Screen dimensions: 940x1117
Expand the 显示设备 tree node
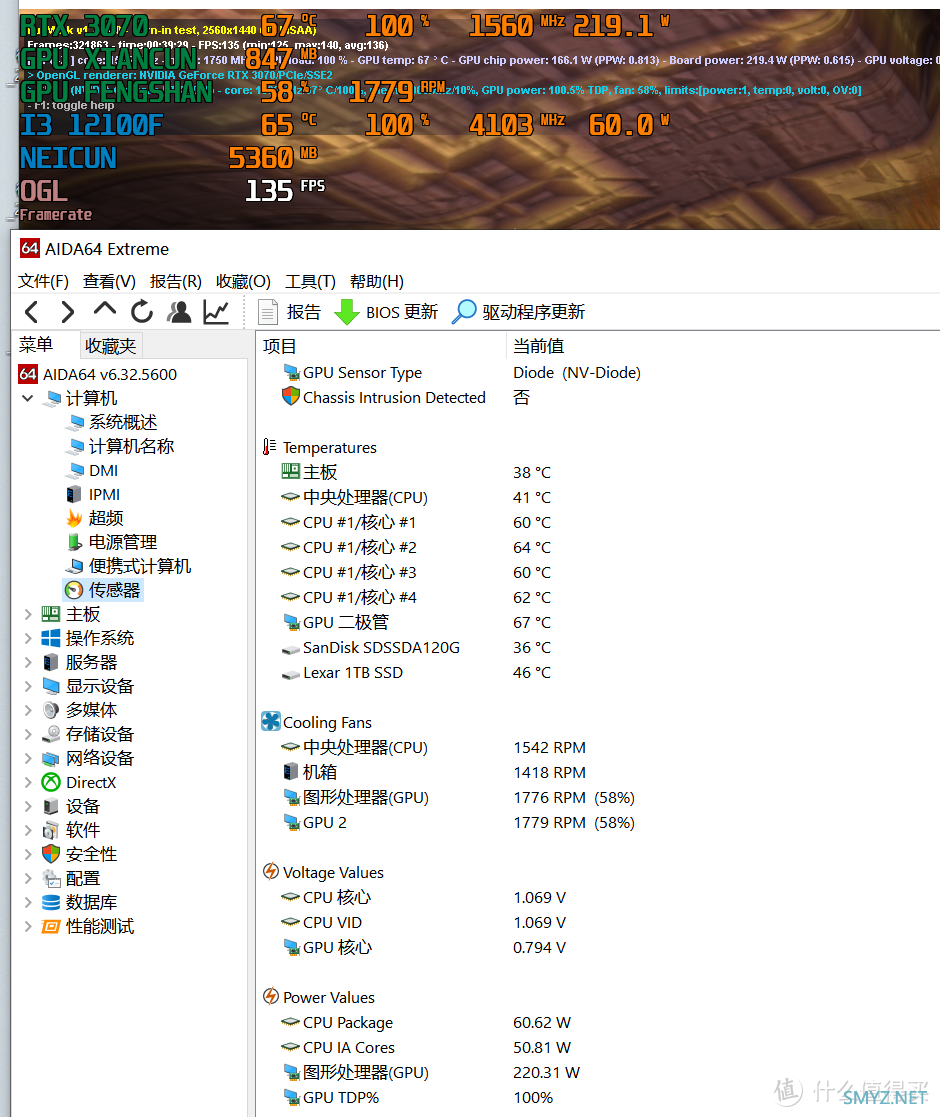28,686
